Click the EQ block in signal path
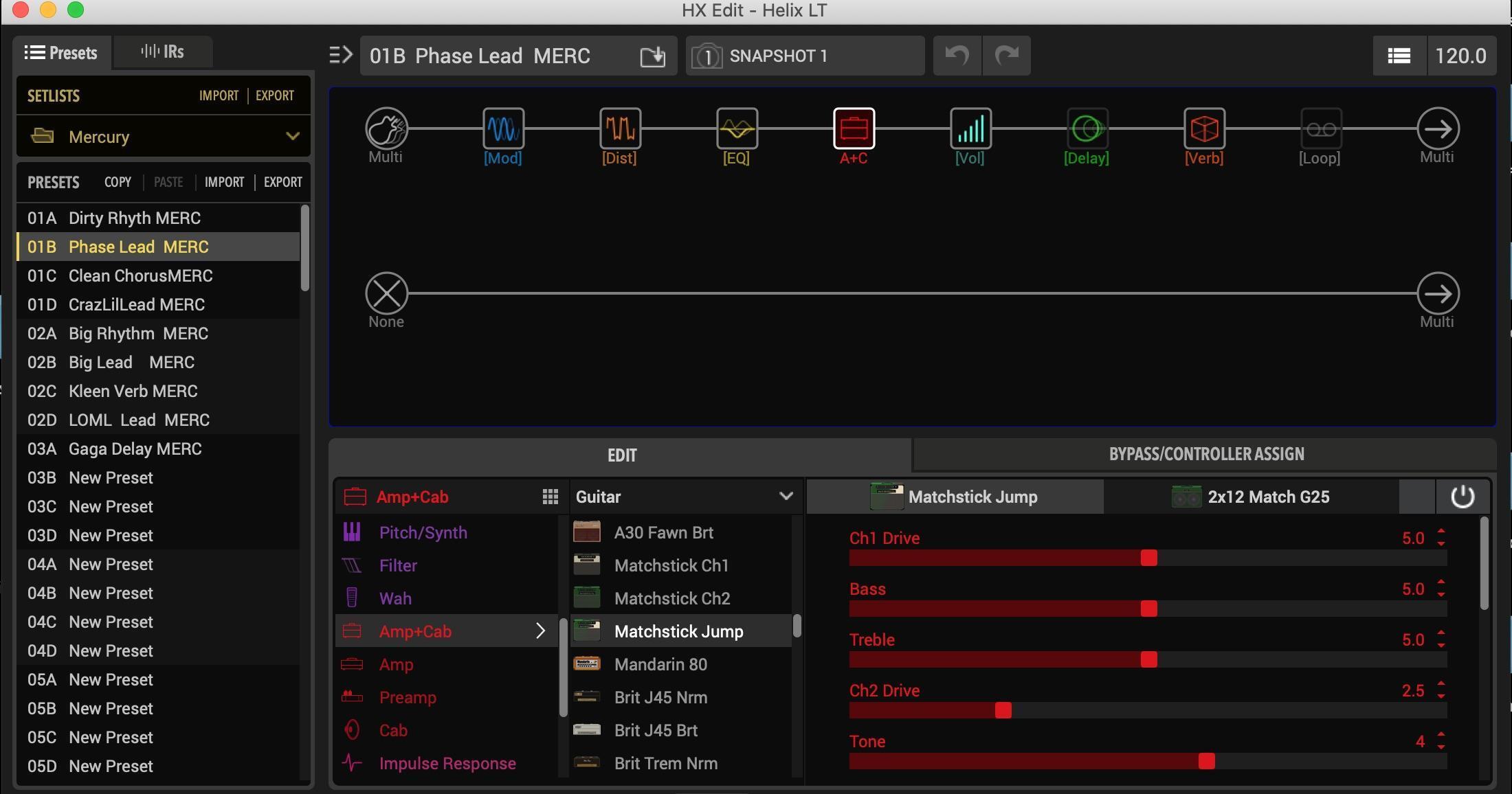1512x794 pixels. click(737, 128)
